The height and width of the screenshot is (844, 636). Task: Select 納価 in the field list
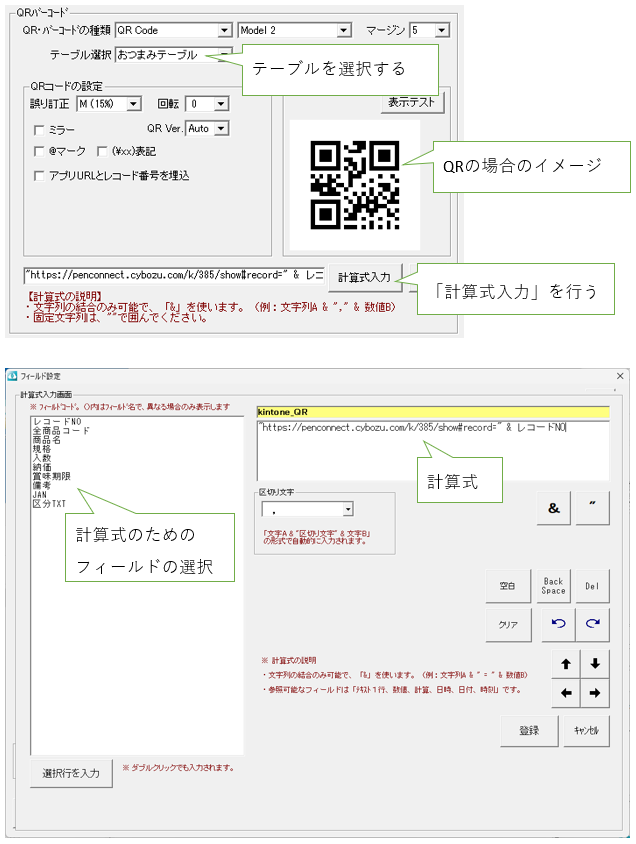pos(42,467)
